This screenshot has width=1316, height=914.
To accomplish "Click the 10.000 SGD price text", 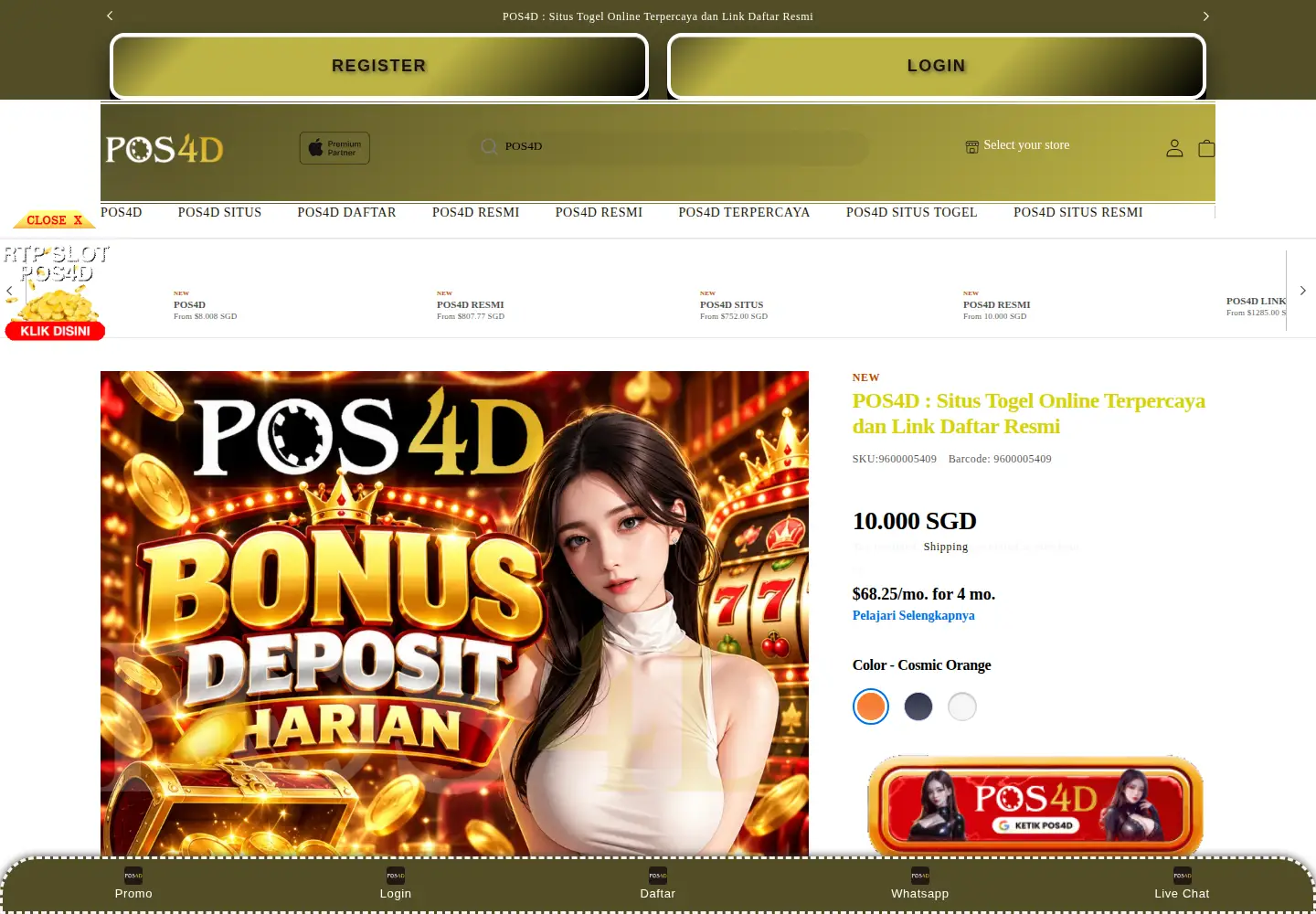I will [x=915, y=521].
